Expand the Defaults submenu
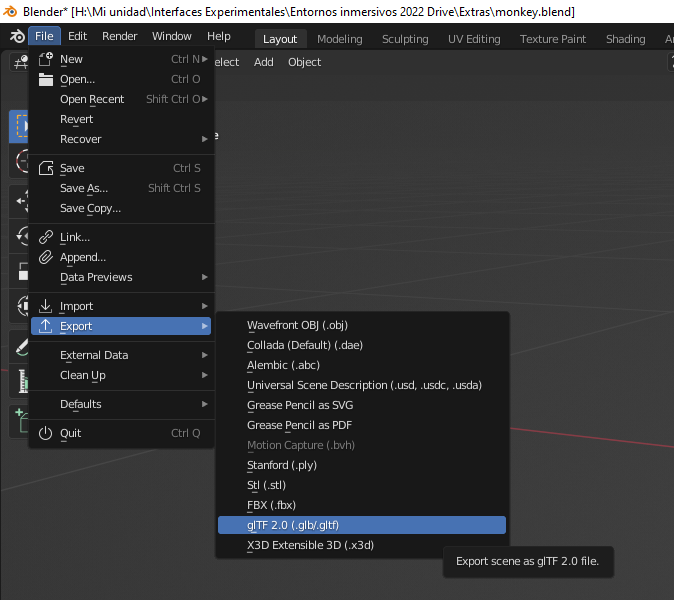The image size is (674, 600). (122, 404)
